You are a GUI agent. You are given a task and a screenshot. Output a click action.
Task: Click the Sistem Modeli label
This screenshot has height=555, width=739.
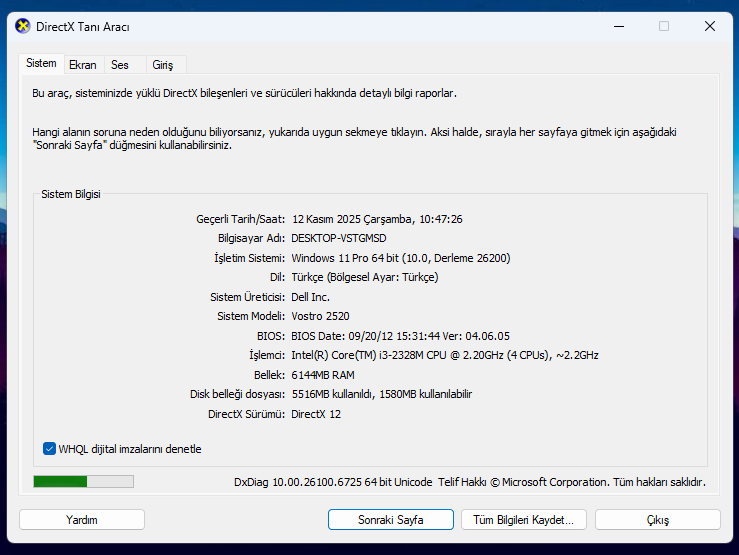[251, 317]
